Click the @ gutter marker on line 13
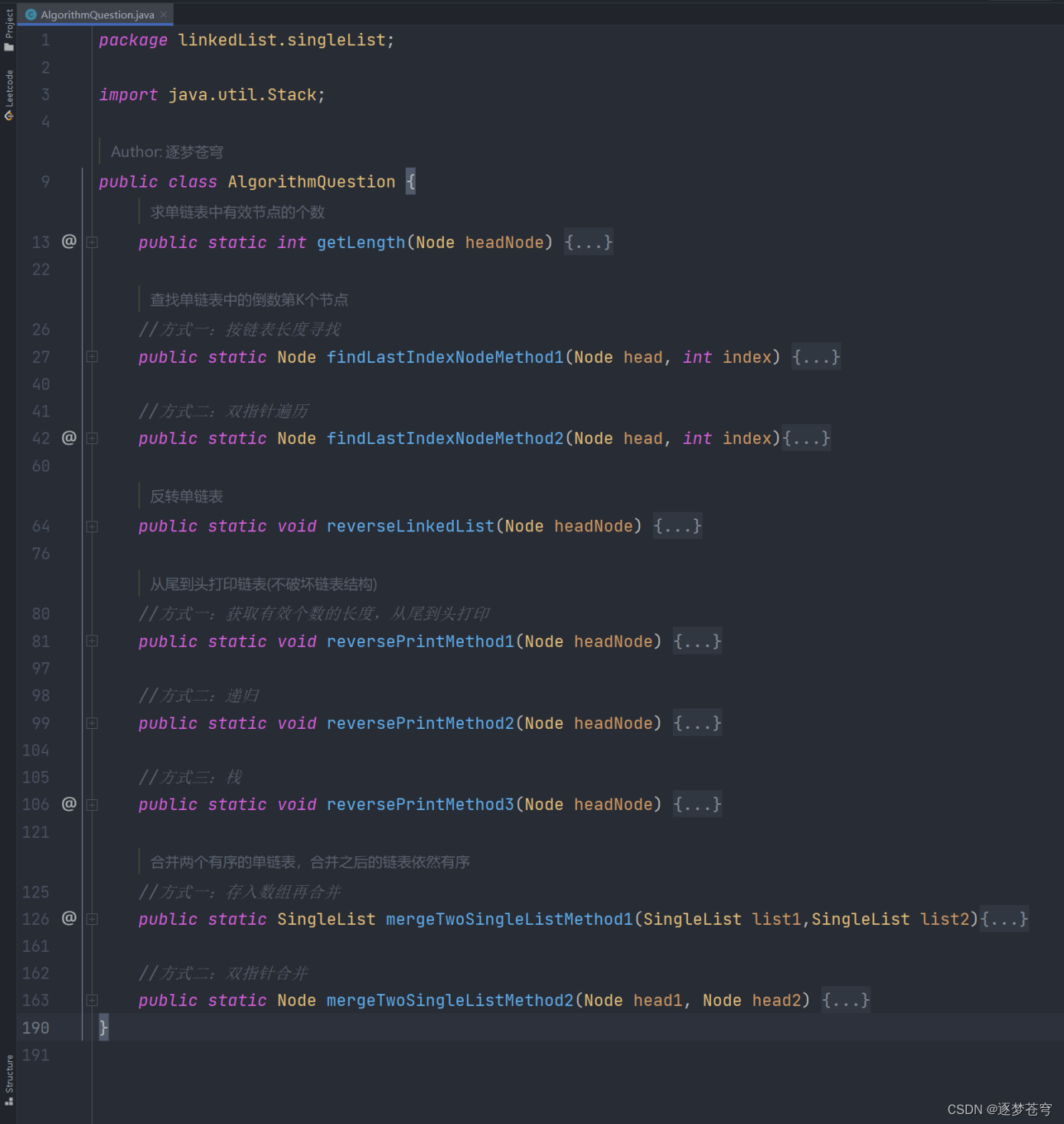Screen dimensions: 1064x1124 (69, 241)
